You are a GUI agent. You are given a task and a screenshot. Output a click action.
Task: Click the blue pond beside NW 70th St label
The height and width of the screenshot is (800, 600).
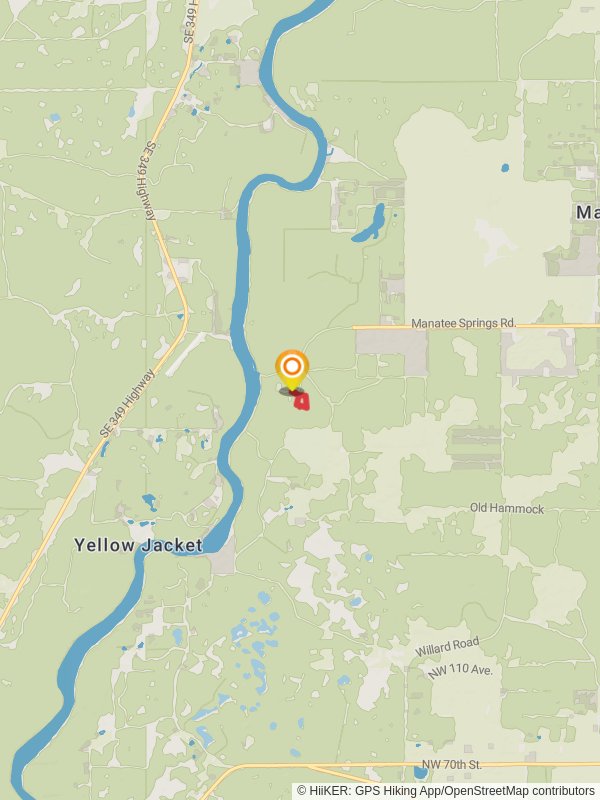[420, 772]
